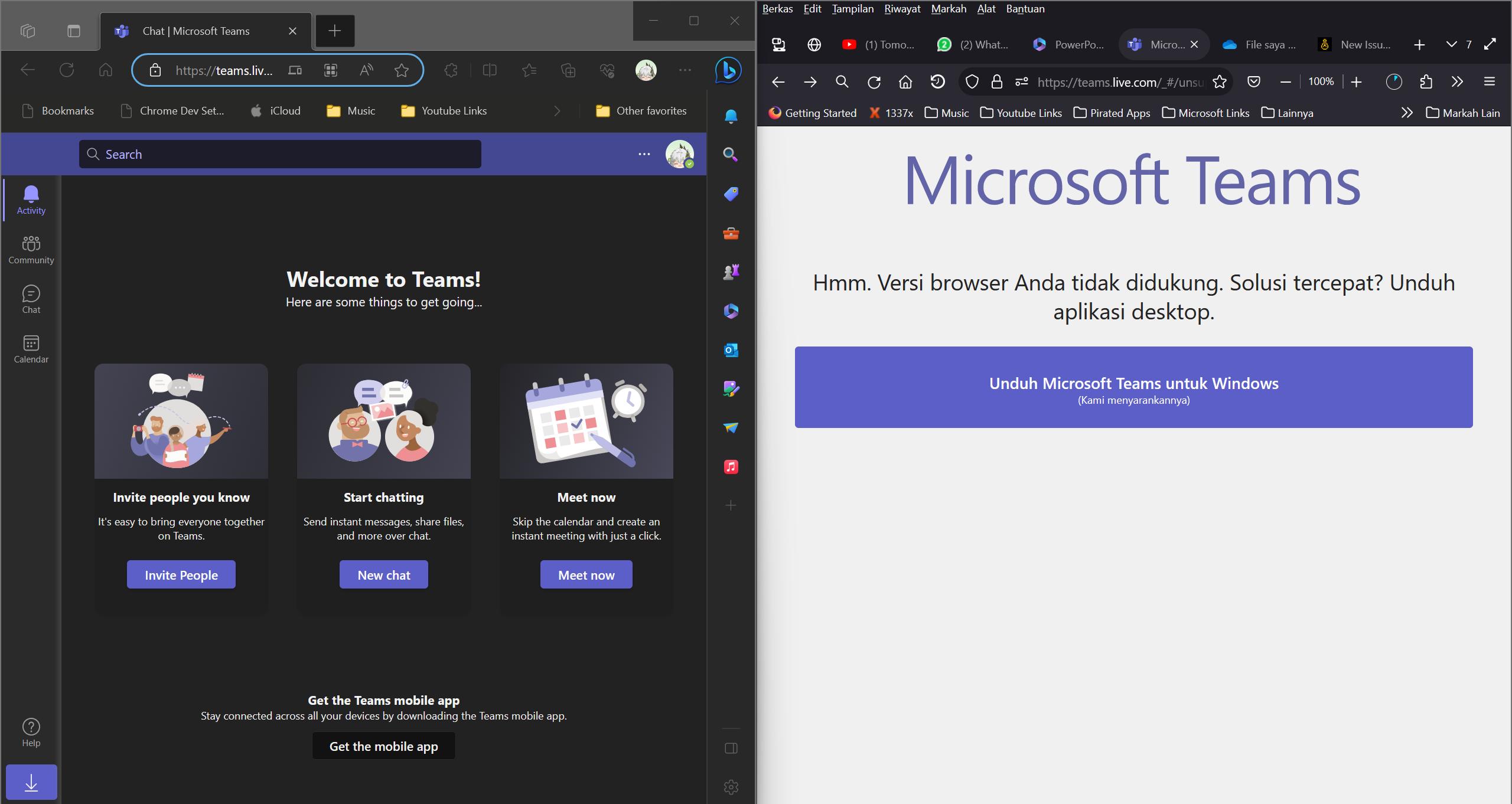Open Edge sidebar Image Creator icon
1512x804 pixels.
pos(731,388)
